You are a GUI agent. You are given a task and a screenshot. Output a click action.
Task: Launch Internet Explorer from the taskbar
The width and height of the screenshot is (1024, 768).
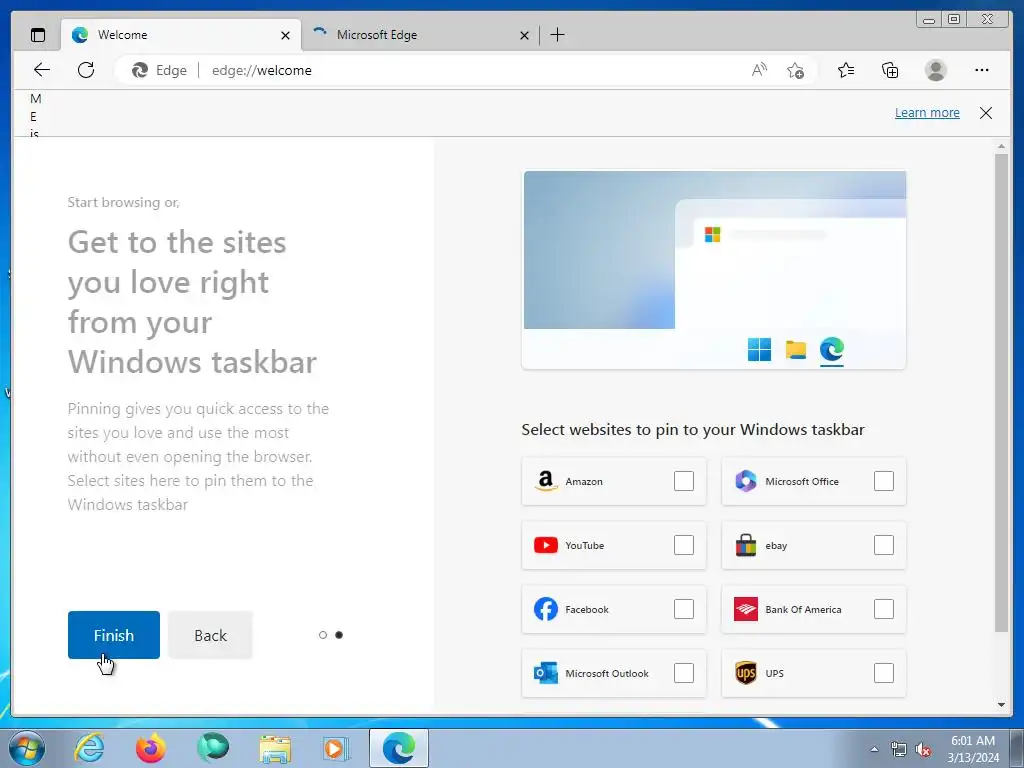click(89, 748)
